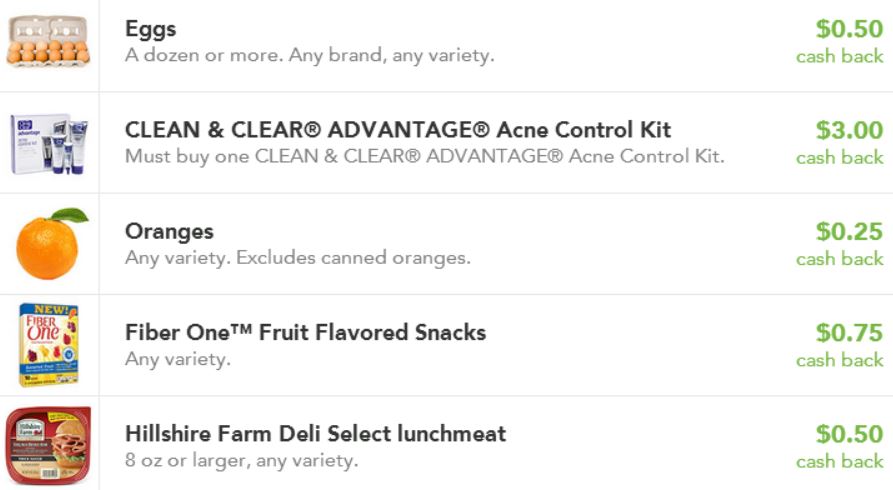The width and height of the screenshot is (893, 490).
Task: Click the Hillshire Farm lunchmeat package image
Action: click(x=48, y=444)
